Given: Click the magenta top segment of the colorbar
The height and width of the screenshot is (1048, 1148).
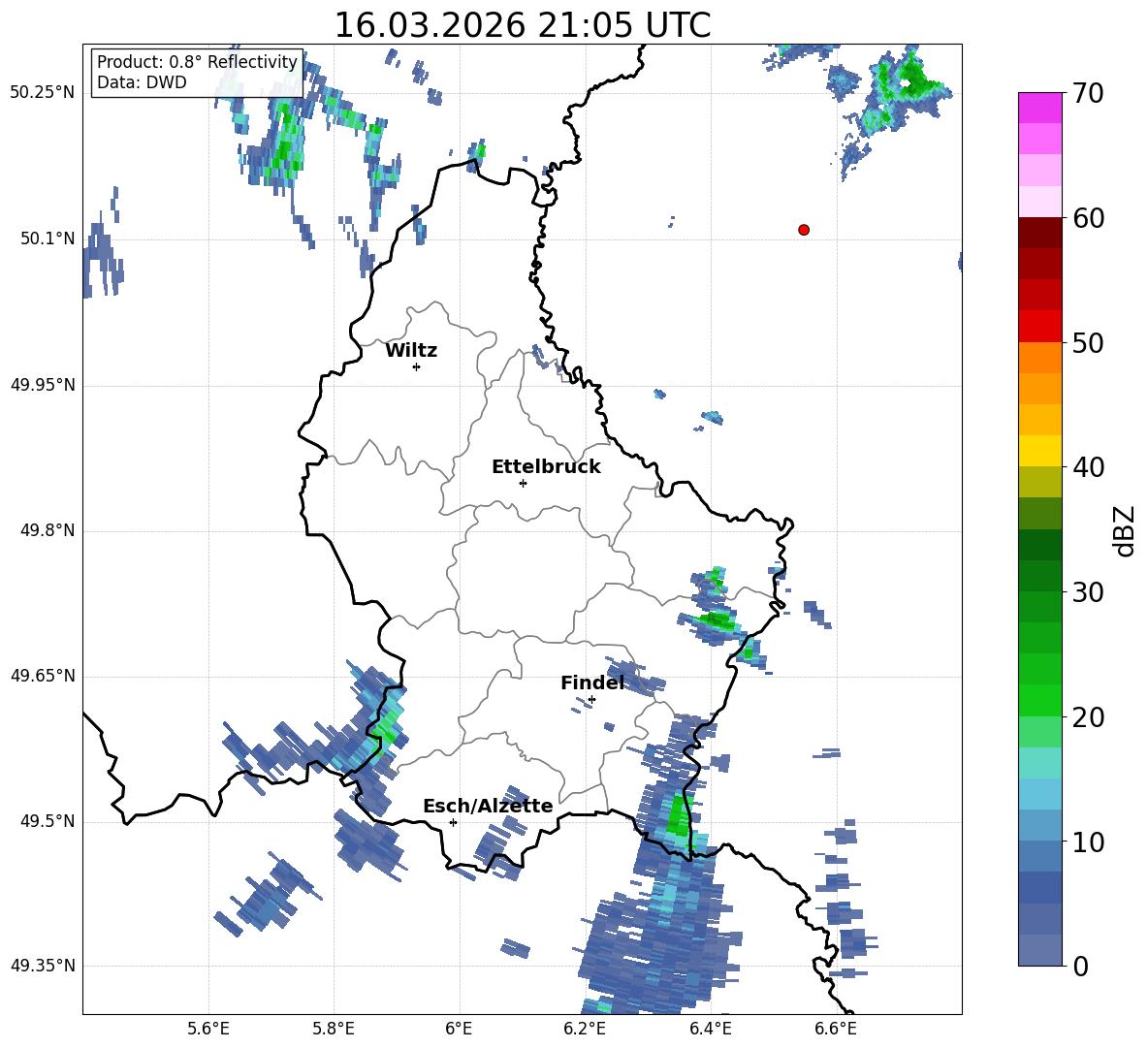Looking at the screenshot, I should coord(1039,108).
